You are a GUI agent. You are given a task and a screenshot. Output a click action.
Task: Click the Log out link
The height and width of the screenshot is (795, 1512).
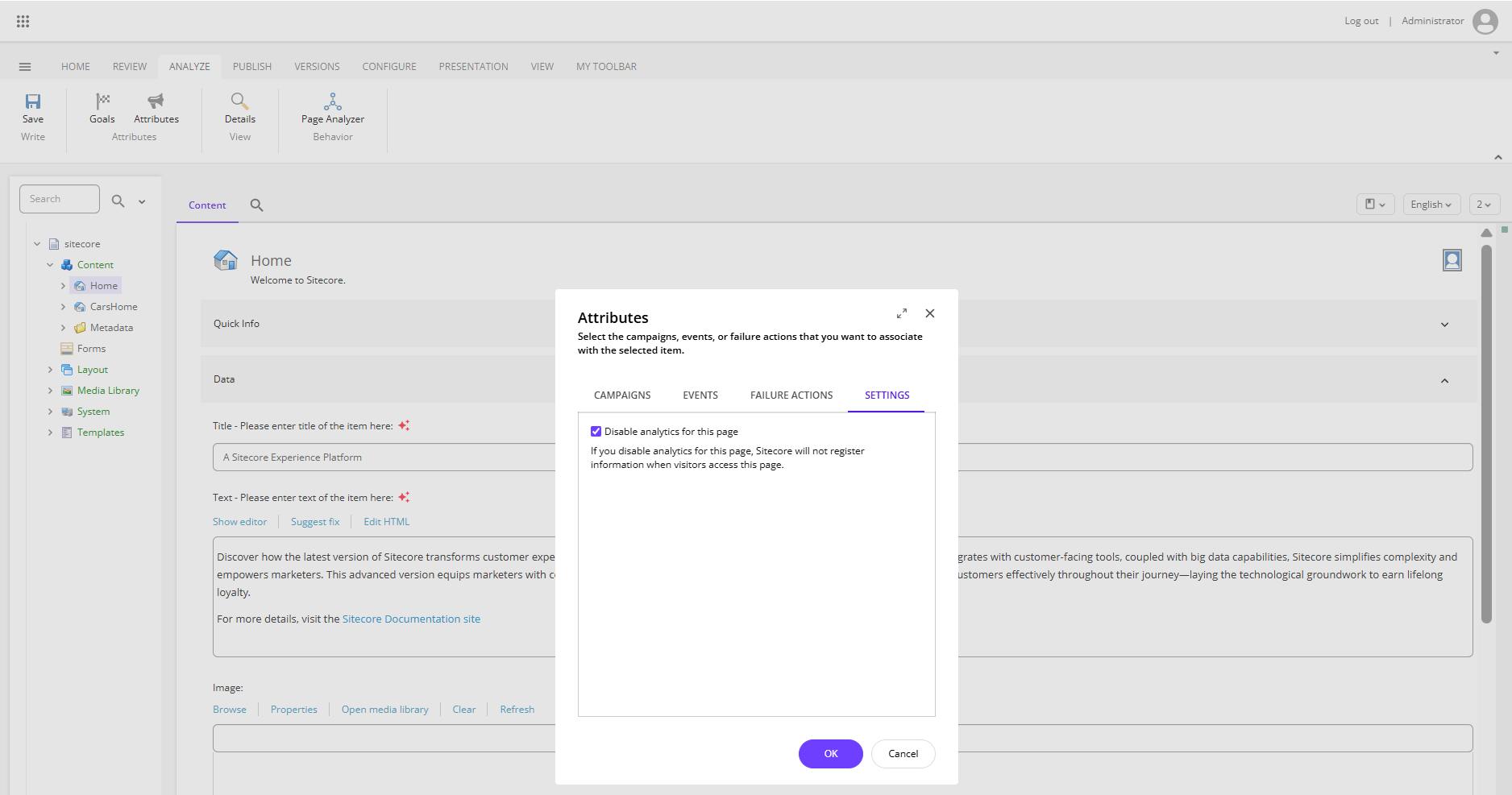click(1361, 21)
